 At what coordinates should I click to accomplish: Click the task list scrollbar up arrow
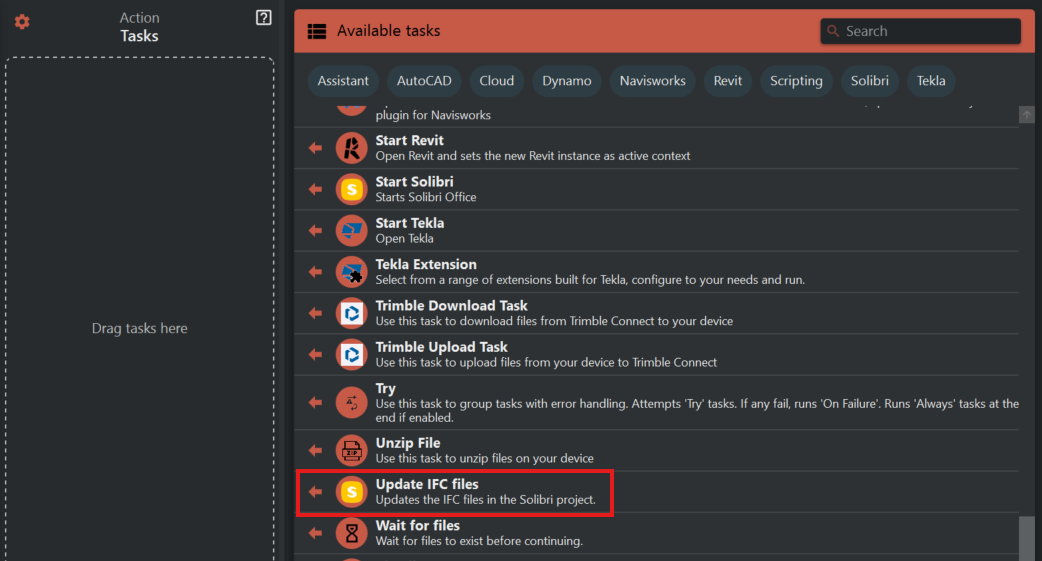tap(1026, 115)
